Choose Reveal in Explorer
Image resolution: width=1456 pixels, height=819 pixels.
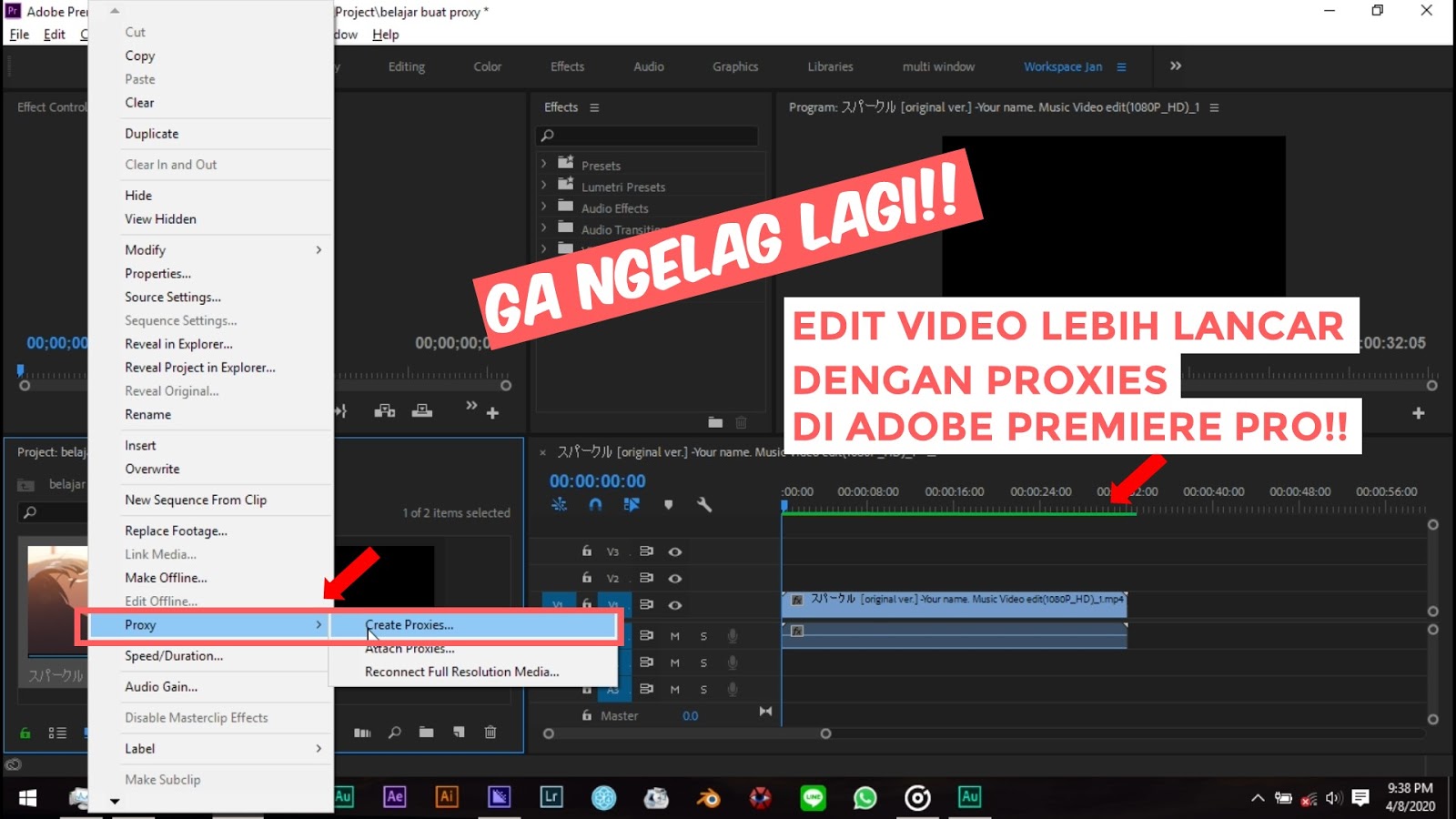point(211,344)
